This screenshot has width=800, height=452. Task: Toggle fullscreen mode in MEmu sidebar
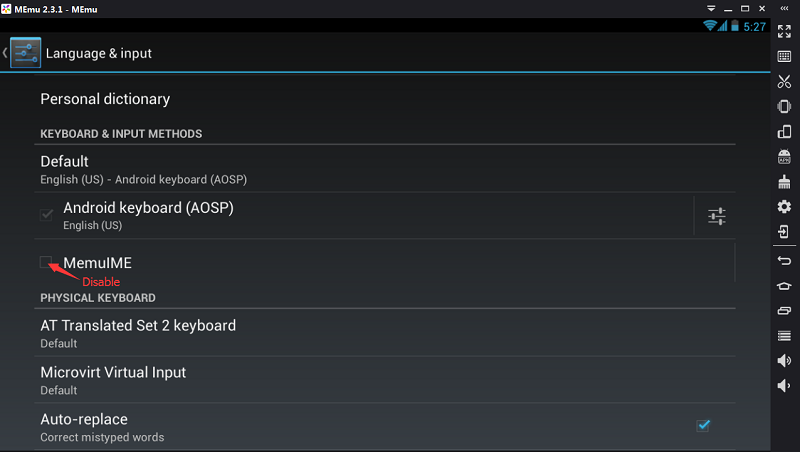point(784,31)
